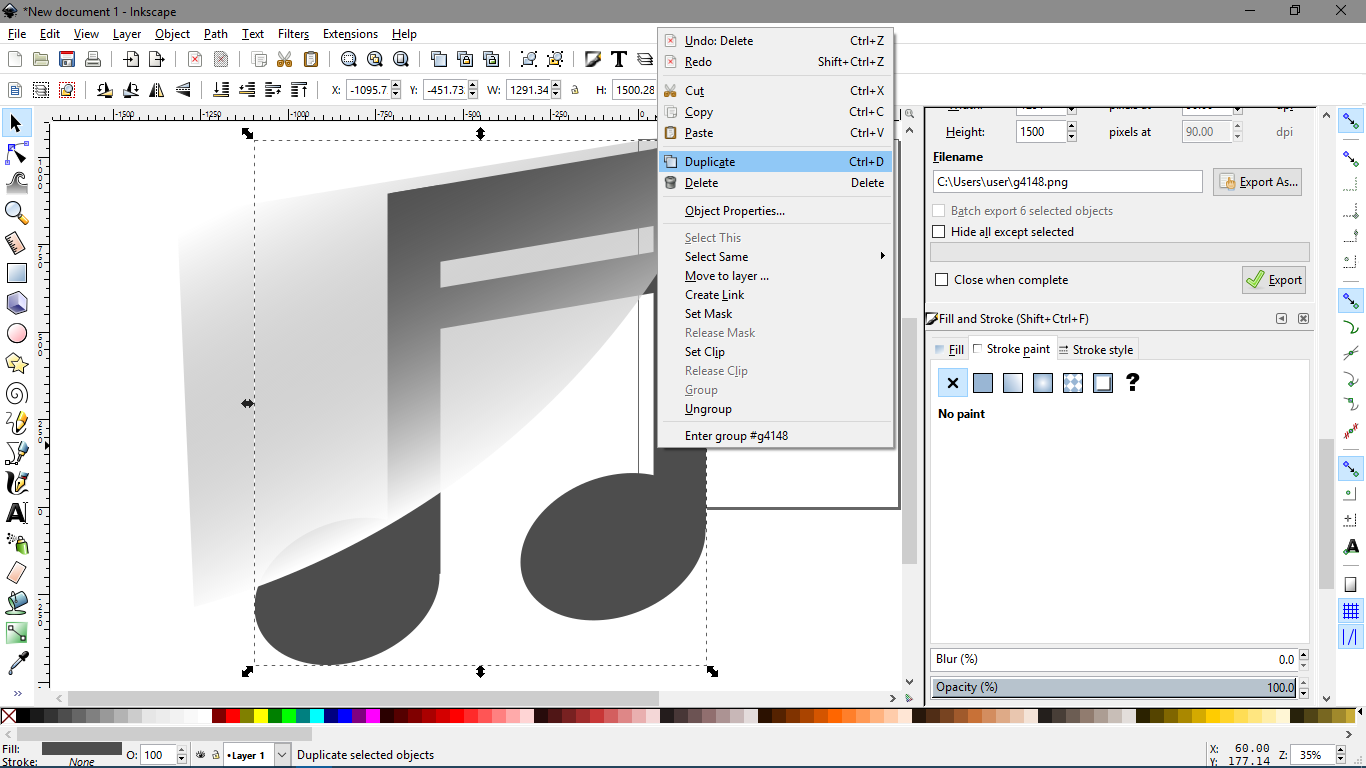
Task: Toggle grid snapping button on snap bar
Action: 1351,611
